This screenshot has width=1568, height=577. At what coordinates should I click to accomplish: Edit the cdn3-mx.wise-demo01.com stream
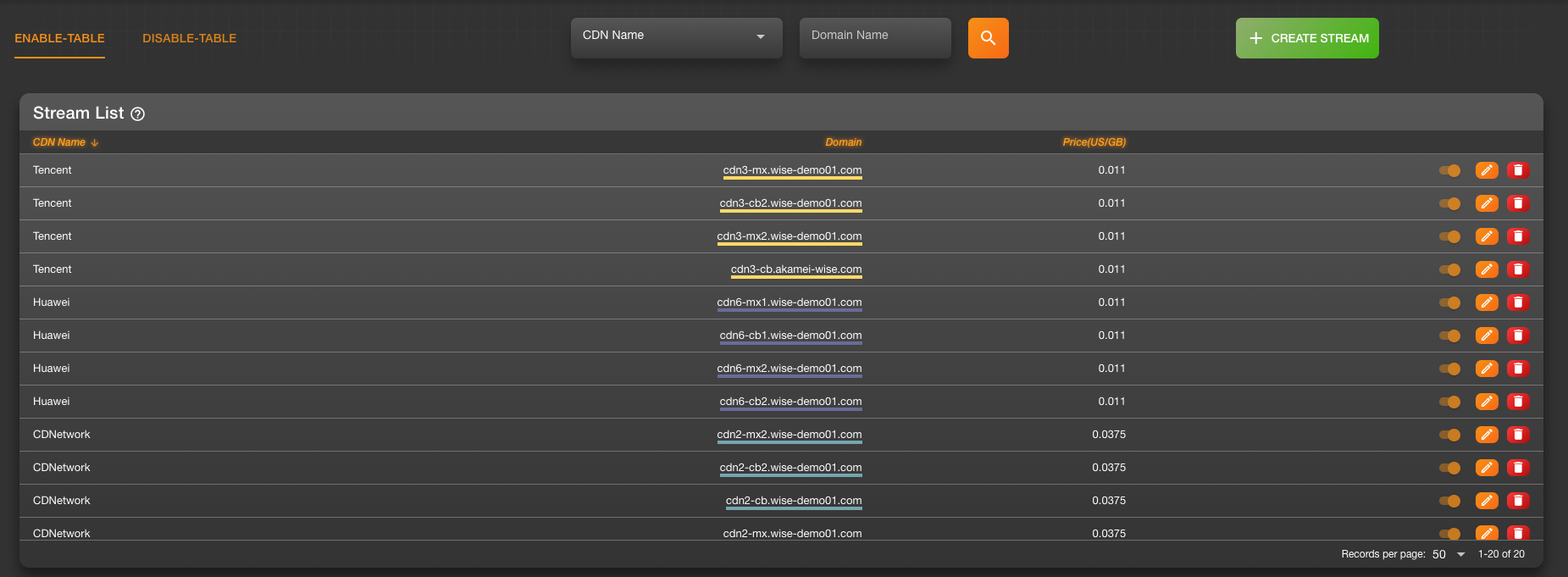pyautogui.click(x=1487, y=170)
